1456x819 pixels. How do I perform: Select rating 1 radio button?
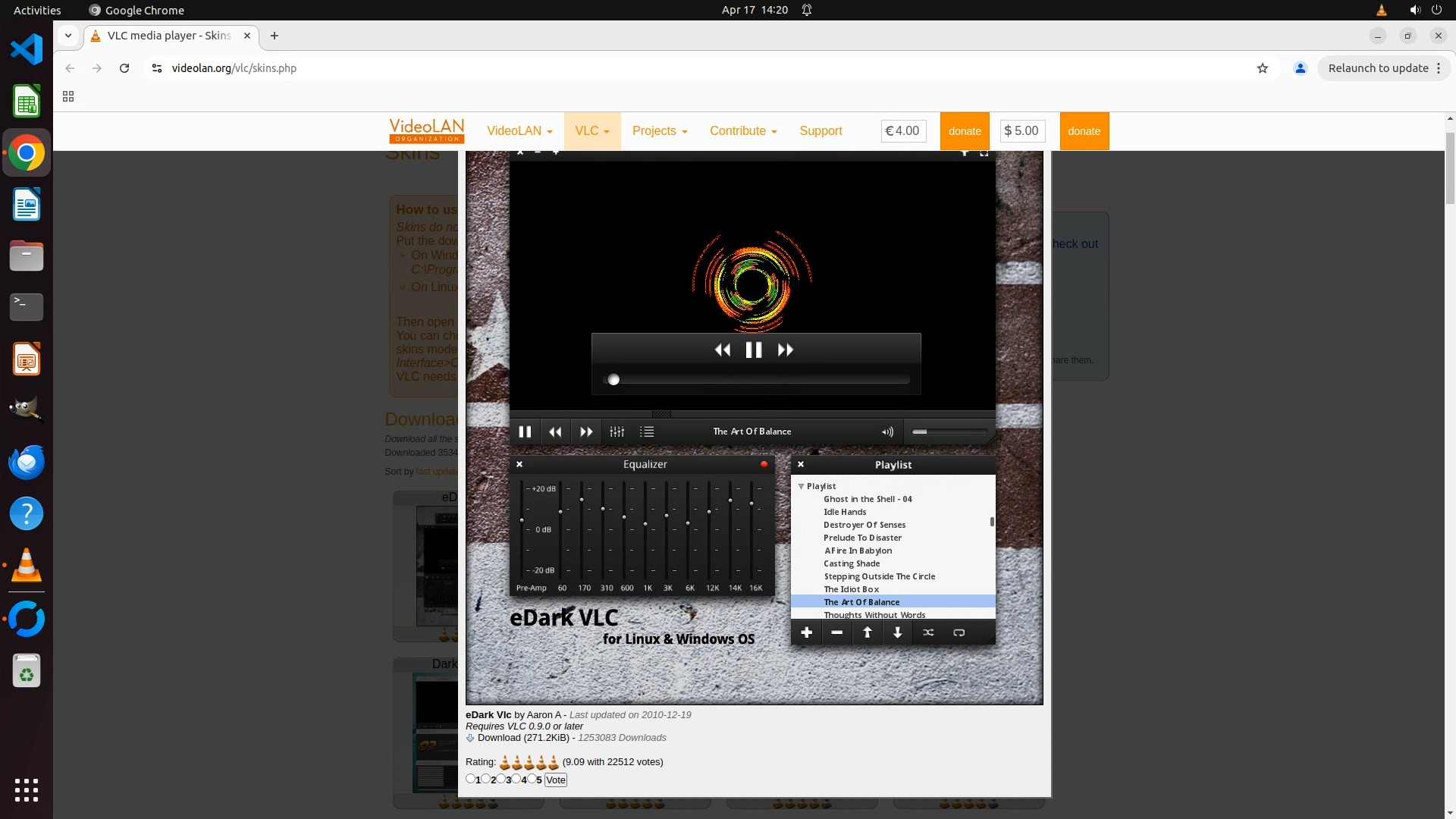pyautogui.click(x=470, y=779)
